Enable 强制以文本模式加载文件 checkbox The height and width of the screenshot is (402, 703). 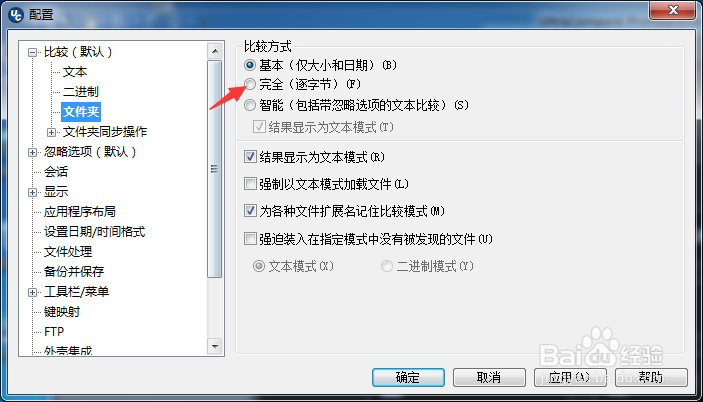250,184
